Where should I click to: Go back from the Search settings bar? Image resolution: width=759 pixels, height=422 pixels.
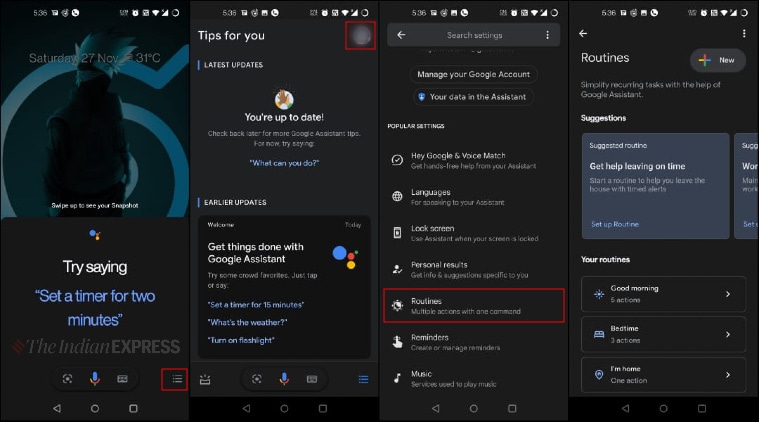(401, 35)
